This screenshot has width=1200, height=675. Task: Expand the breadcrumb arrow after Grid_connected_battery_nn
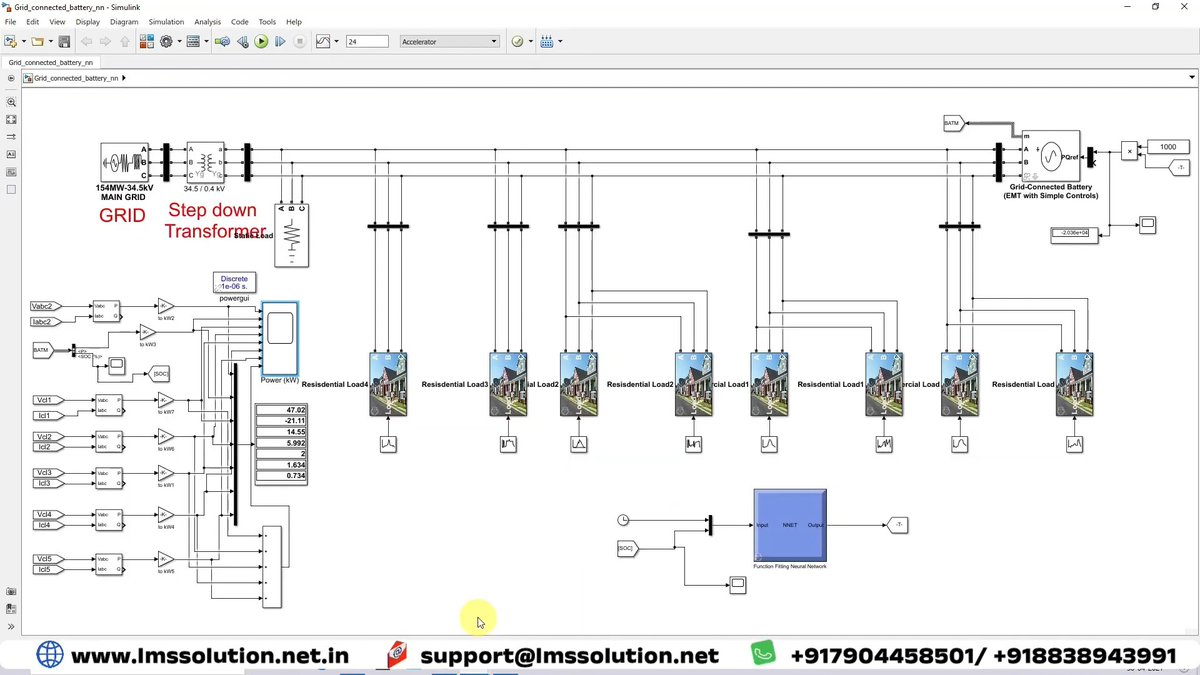[x=124, y=77]
